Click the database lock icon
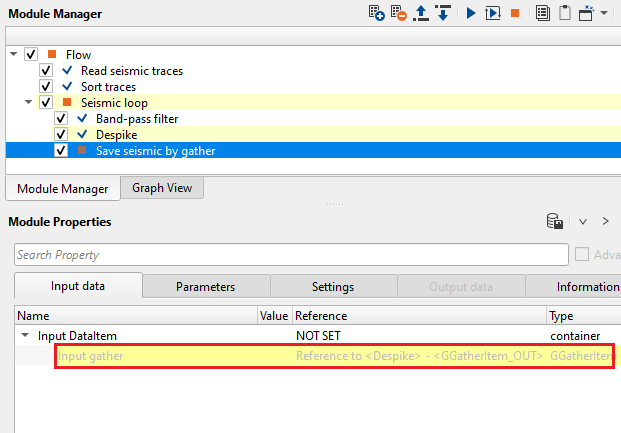 coord(554,221)
